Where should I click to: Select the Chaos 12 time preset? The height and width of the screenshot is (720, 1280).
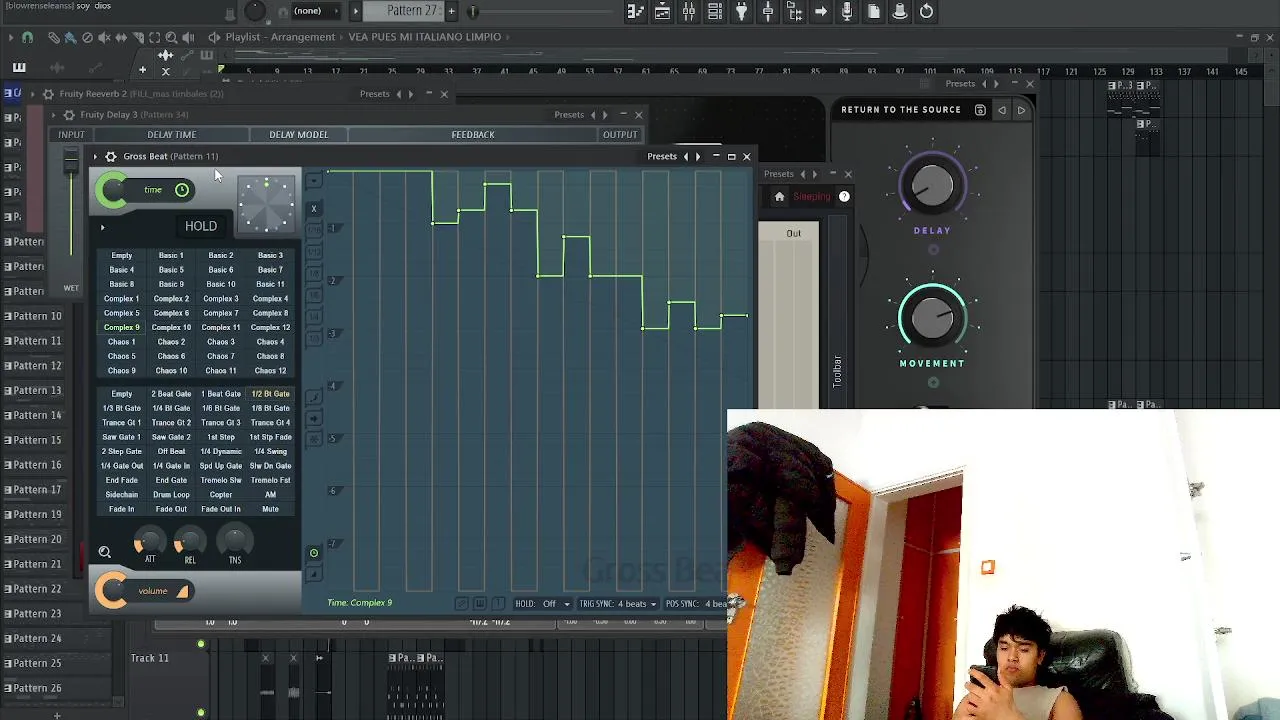coord(270,371)
